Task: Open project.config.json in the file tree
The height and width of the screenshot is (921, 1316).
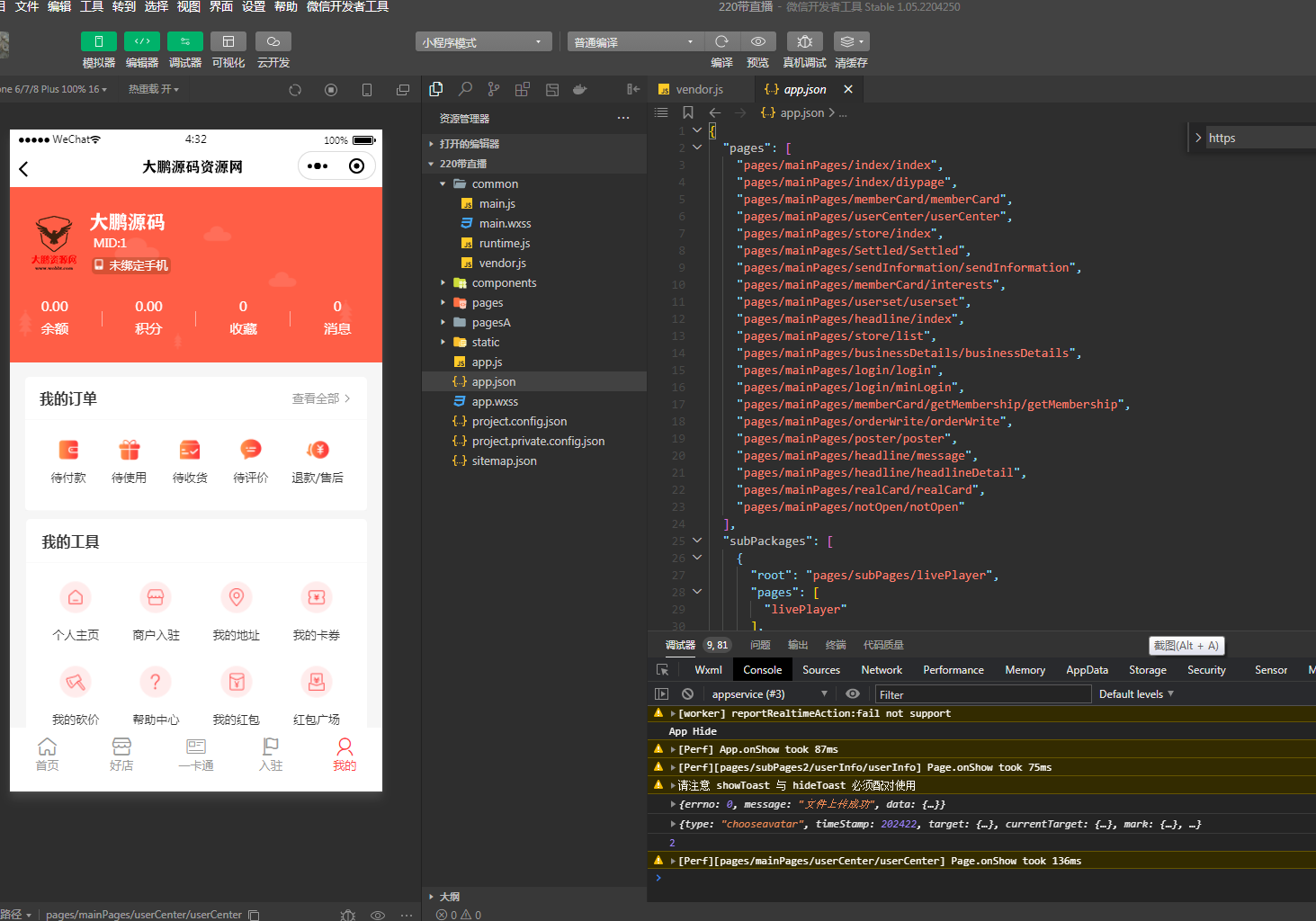Action: pos(519,422)
